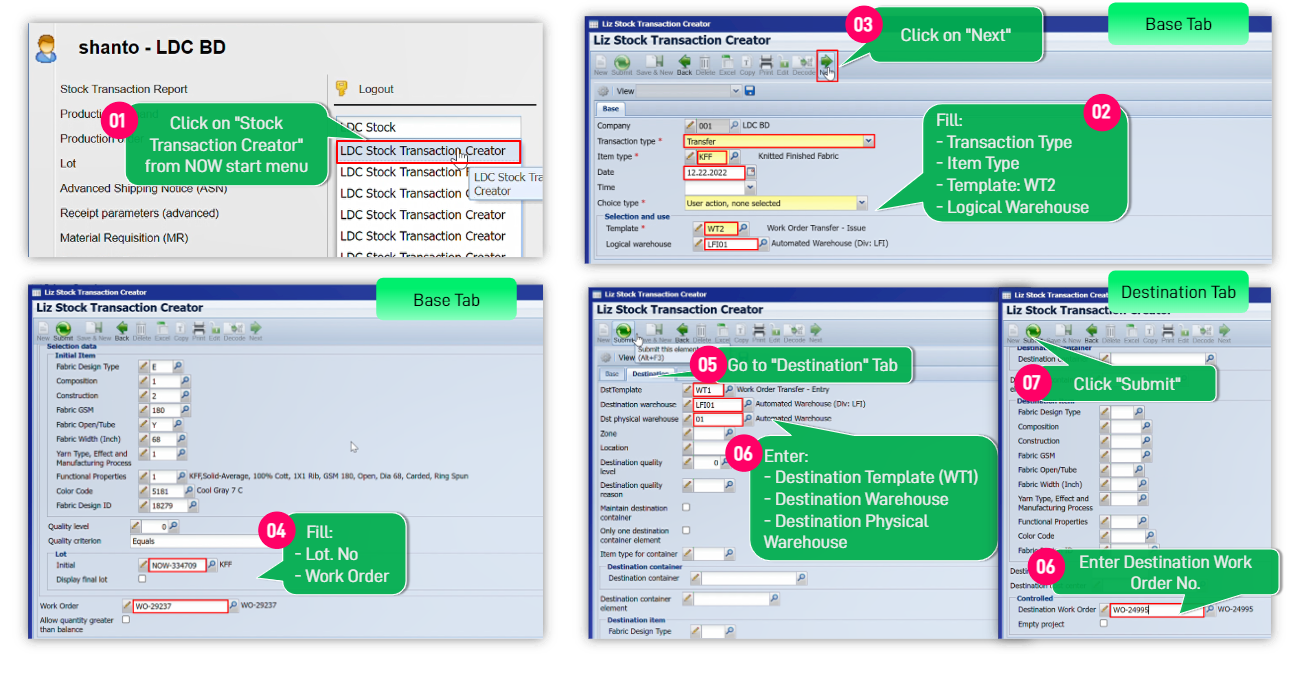
Task: Open the calendar picker next to Date 12.22.2022
Action: click(753, 172)
